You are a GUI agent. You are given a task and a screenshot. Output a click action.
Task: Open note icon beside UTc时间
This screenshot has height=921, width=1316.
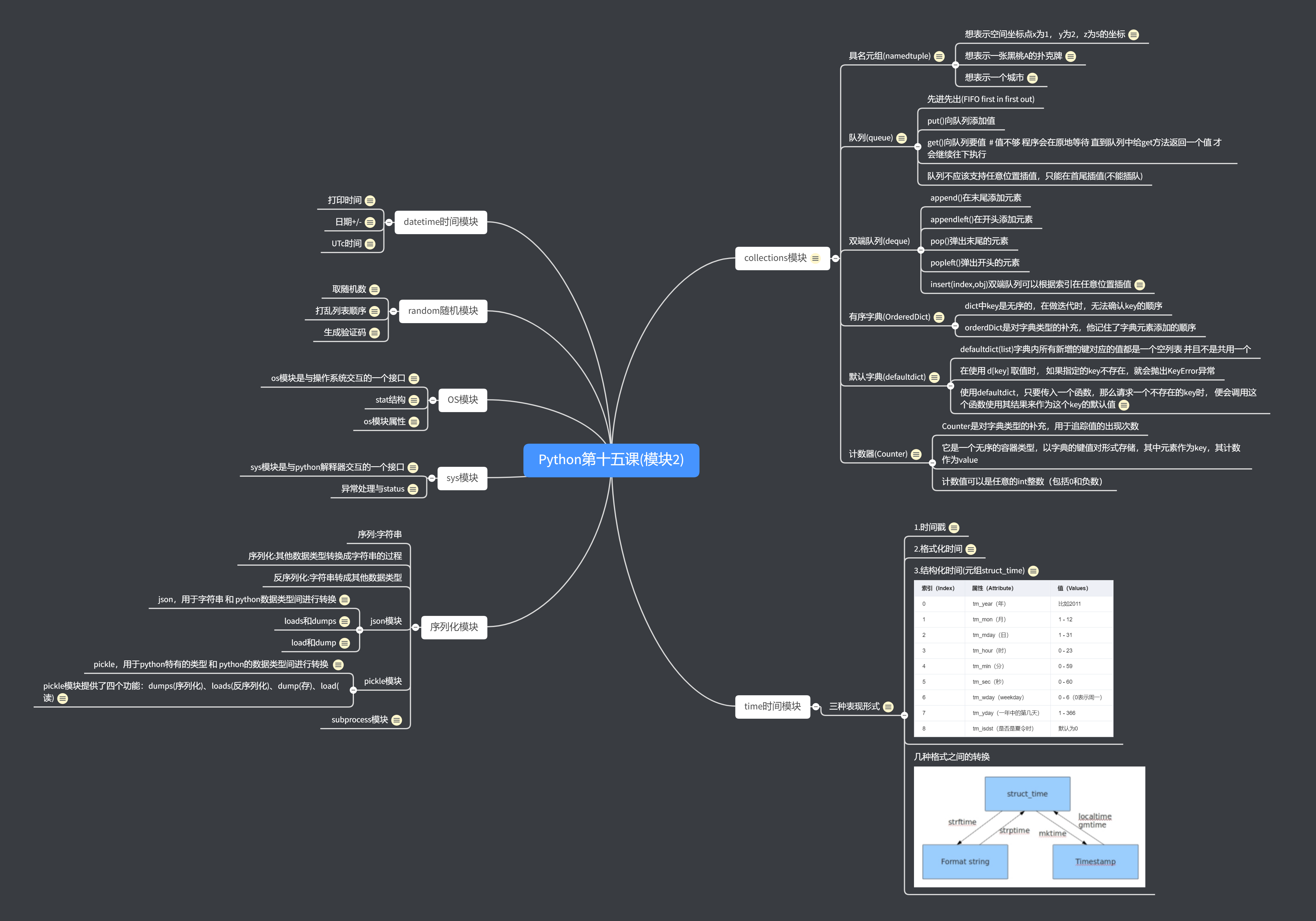370,244
